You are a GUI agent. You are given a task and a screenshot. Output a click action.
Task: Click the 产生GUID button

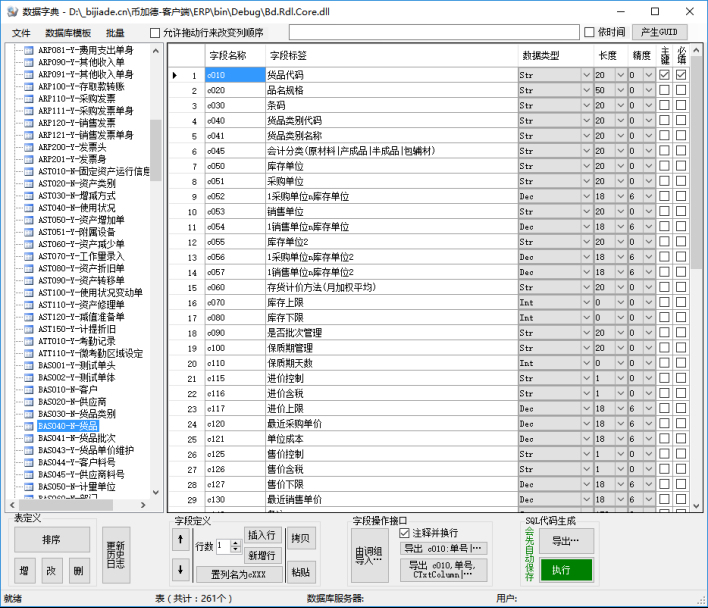659,32
